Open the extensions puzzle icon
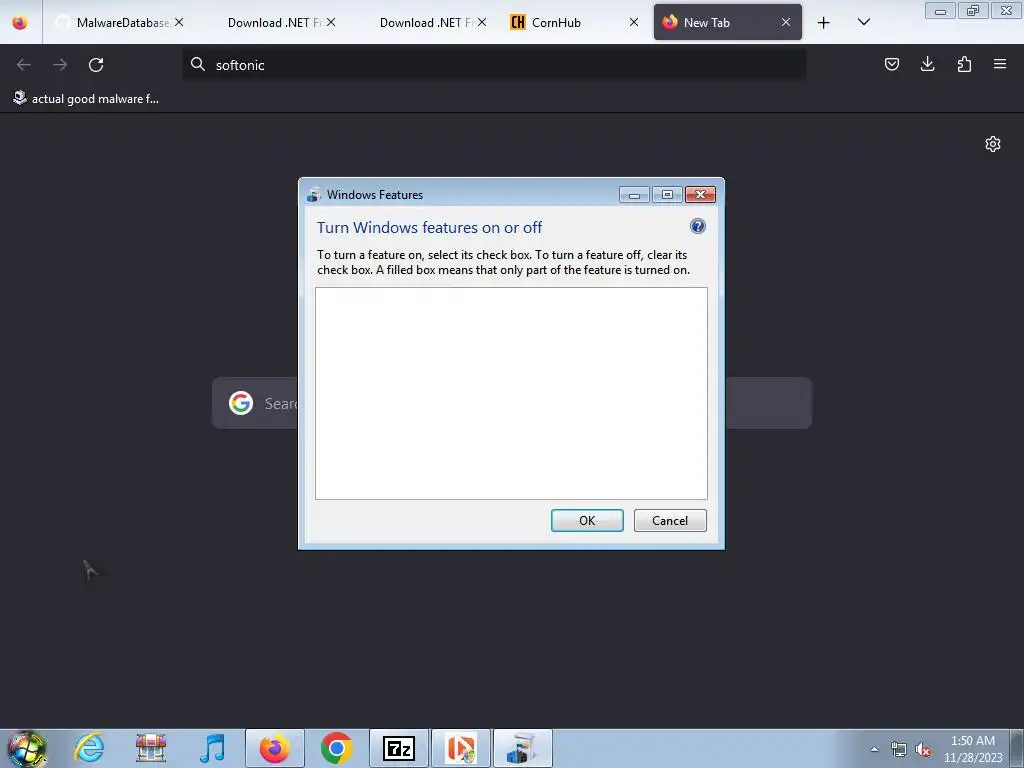 point(964,64)
